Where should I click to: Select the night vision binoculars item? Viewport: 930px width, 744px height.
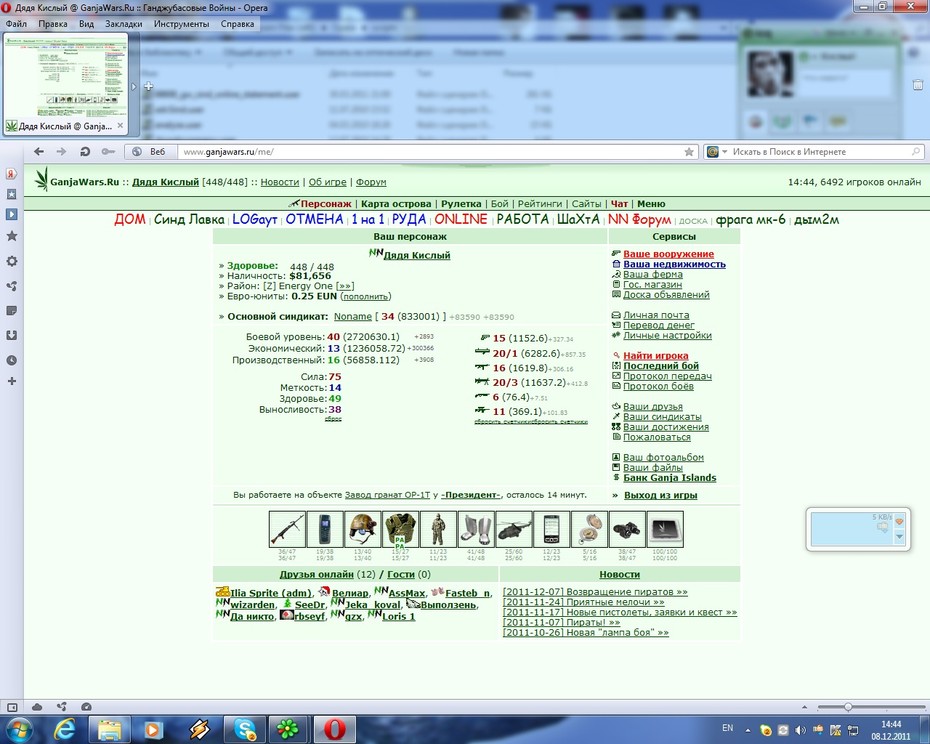click(627, 529)
